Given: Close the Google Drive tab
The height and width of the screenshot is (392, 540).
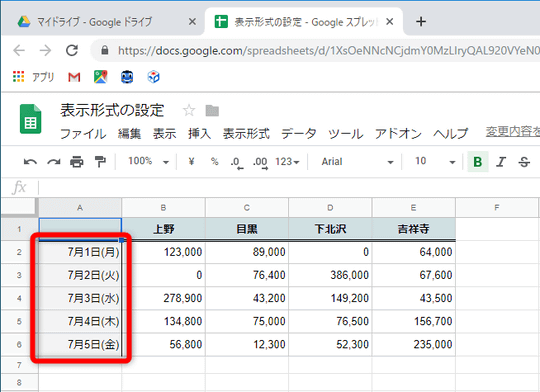Looking at the screenshot, I should [x=193, y=22].
